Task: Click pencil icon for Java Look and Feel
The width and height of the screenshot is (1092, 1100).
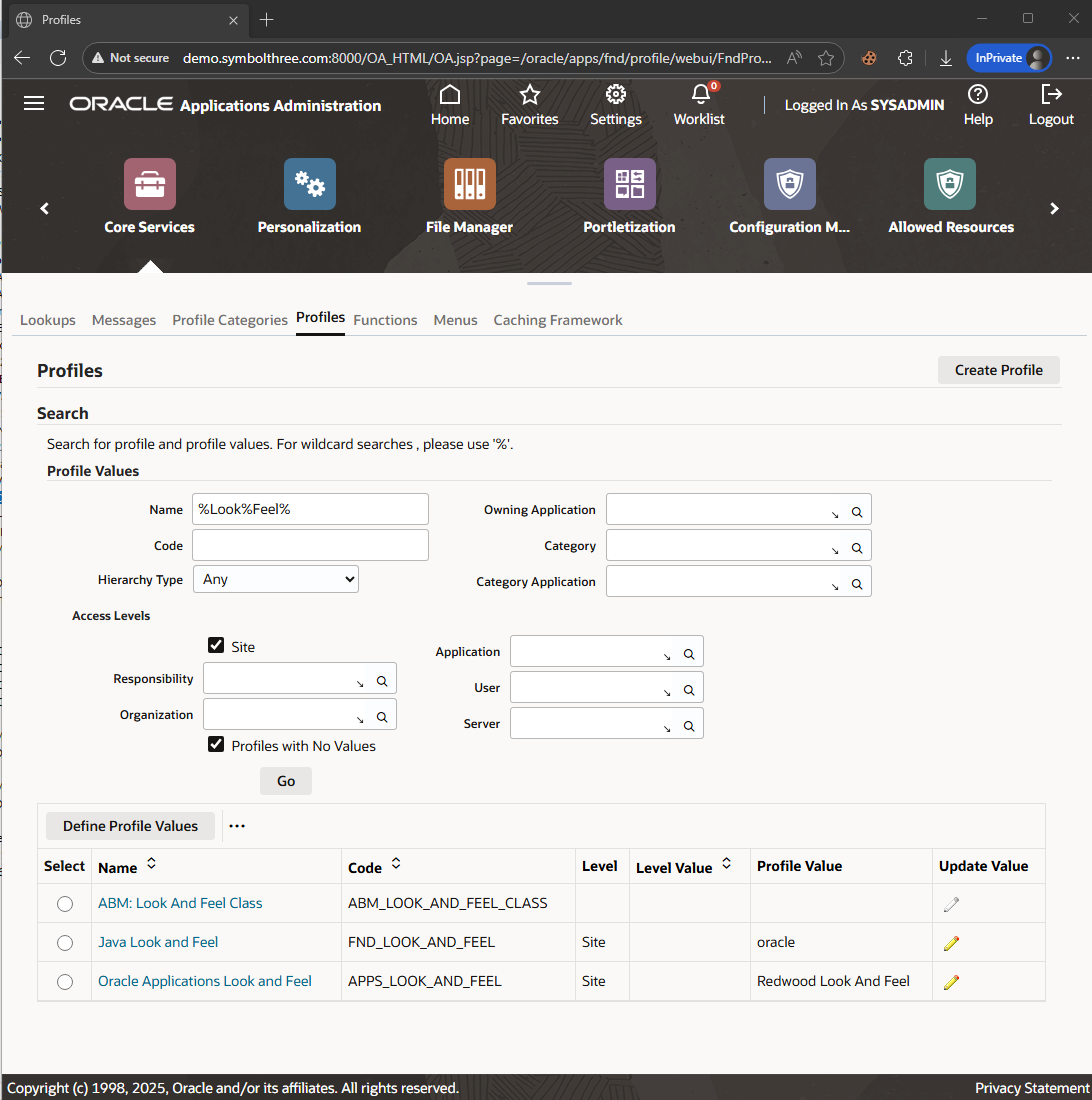Action: [x=951, y=942]
